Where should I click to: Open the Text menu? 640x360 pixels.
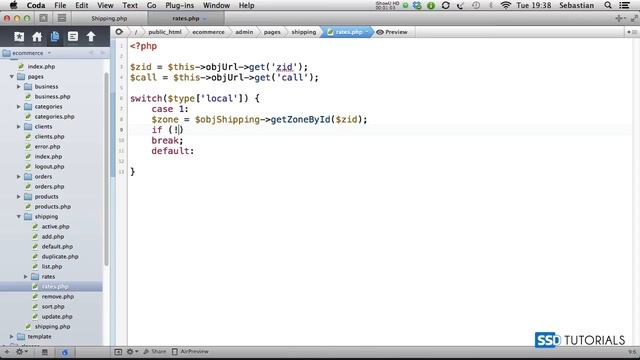[130, 5]
